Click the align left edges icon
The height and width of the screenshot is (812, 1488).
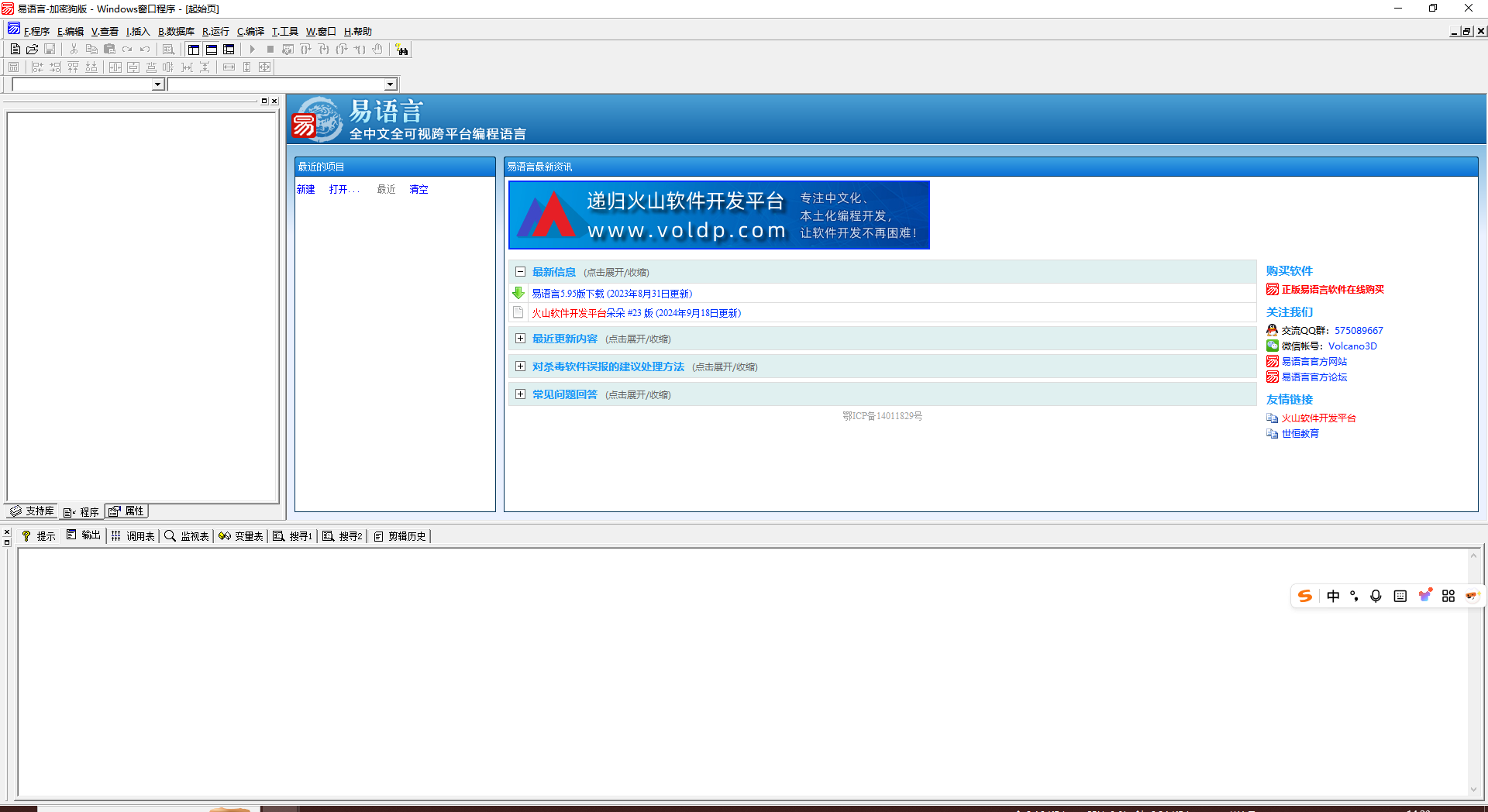click(37, 67)
